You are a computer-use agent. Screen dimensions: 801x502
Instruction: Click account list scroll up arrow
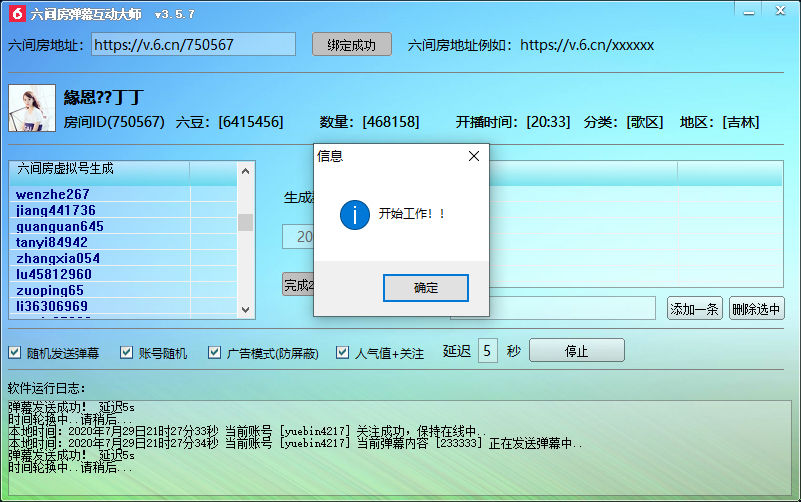(245, 171)
